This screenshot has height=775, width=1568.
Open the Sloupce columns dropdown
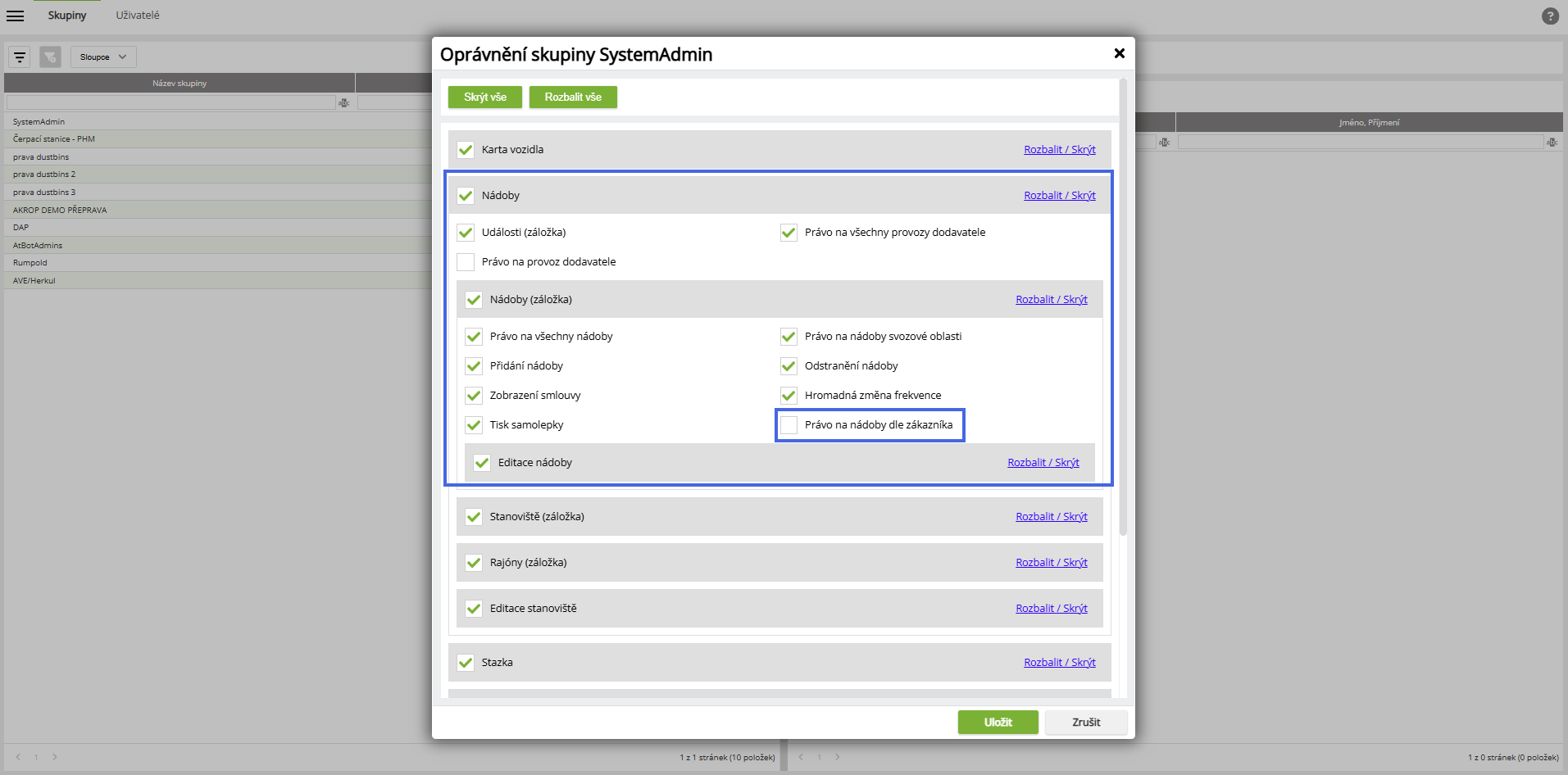103,57
